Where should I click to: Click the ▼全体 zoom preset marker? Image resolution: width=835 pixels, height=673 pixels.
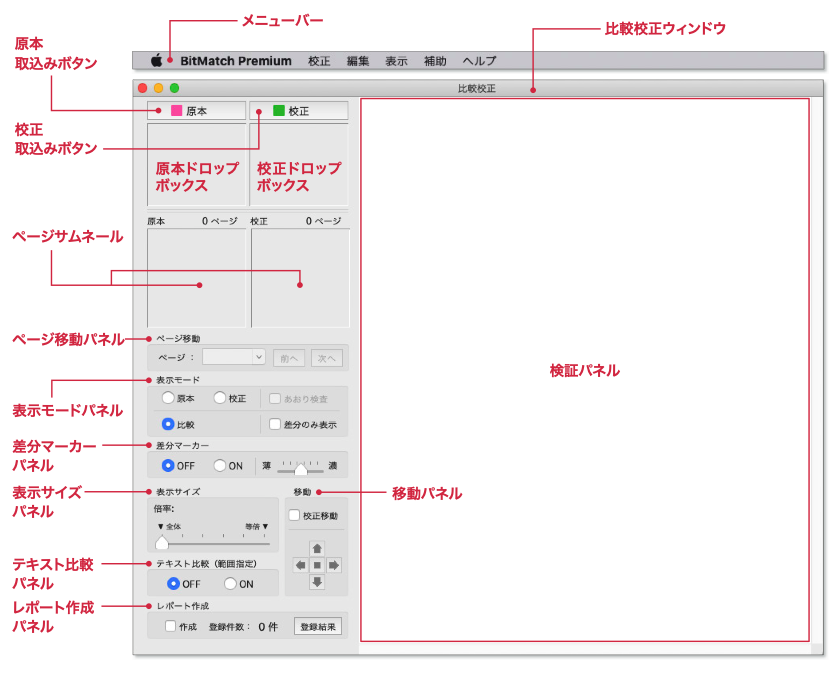tap(169, 526)
